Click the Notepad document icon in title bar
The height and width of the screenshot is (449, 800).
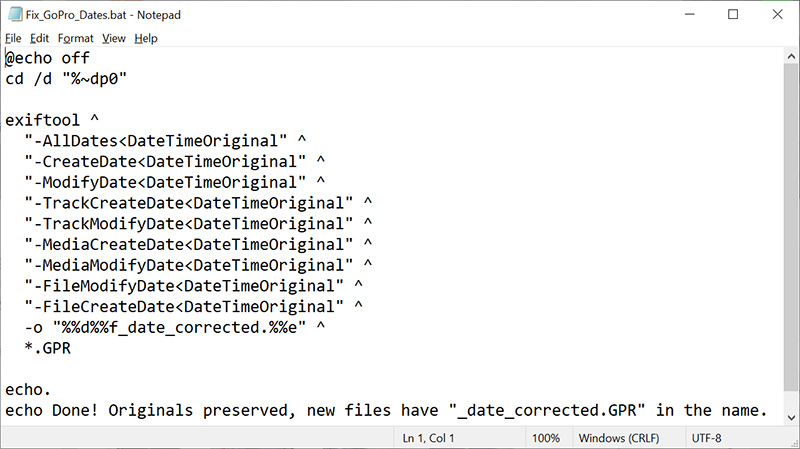15,14
